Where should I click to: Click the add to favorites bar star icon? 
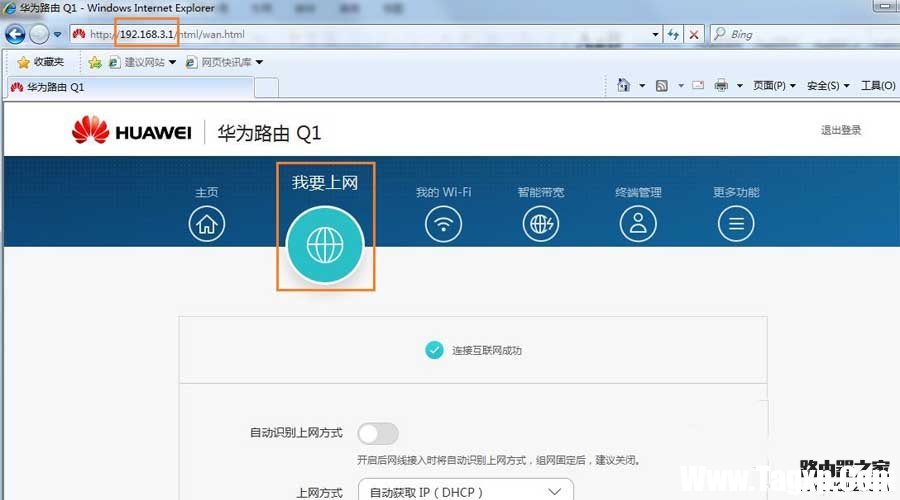point(95,62)
